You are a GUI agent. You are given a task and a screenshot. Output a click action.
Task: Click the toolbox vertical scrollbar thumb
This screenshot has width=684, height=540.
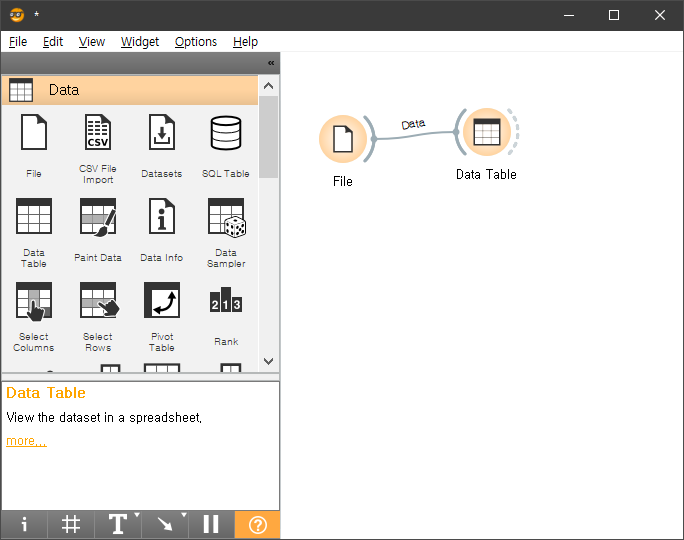[x=269, y=137]
